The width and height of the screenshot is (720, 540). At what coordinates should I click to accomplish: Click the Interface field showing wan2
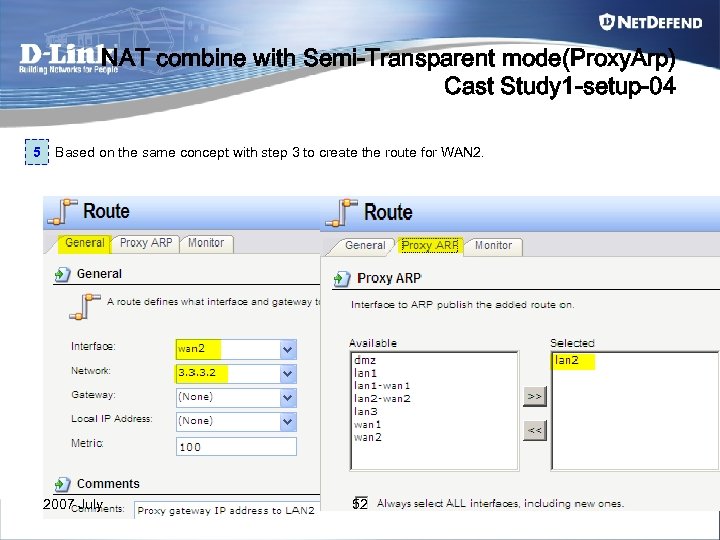coord(236,349)
